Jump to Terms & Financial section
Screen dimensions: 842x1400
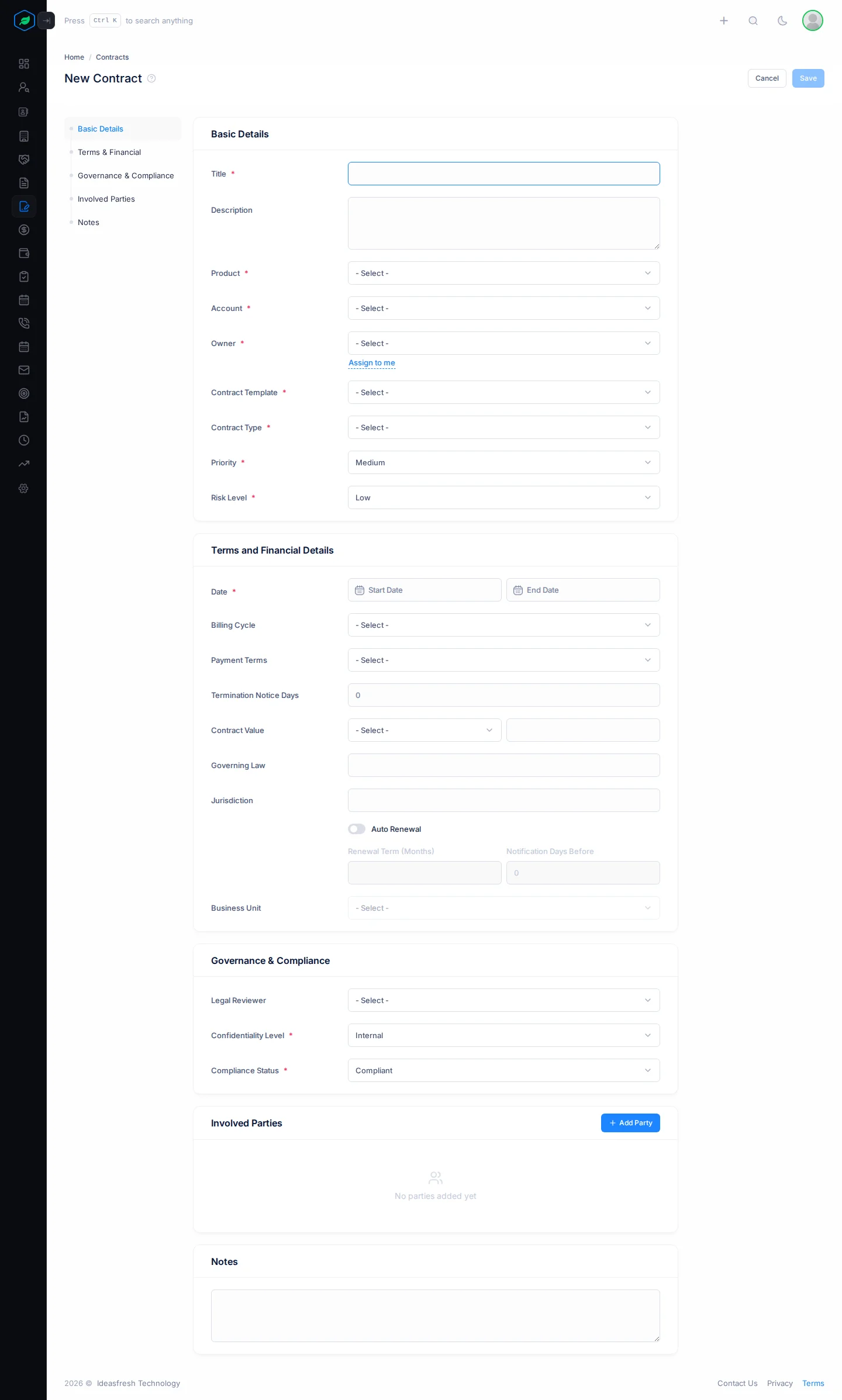click(109, 152)
